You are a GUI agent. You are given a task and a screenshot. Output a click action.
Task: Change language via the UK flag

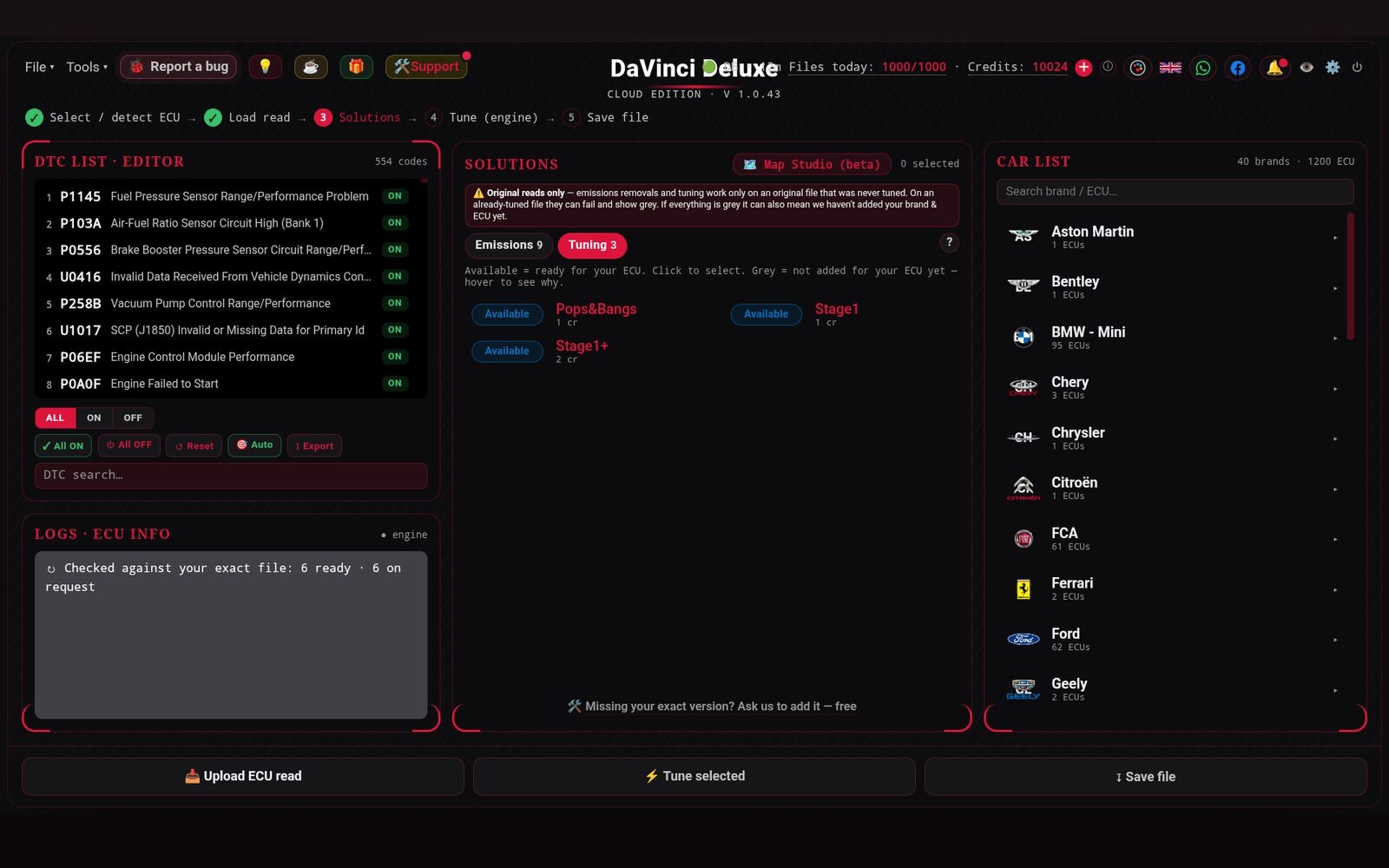pyautogui.click(x=1170, y=68)
